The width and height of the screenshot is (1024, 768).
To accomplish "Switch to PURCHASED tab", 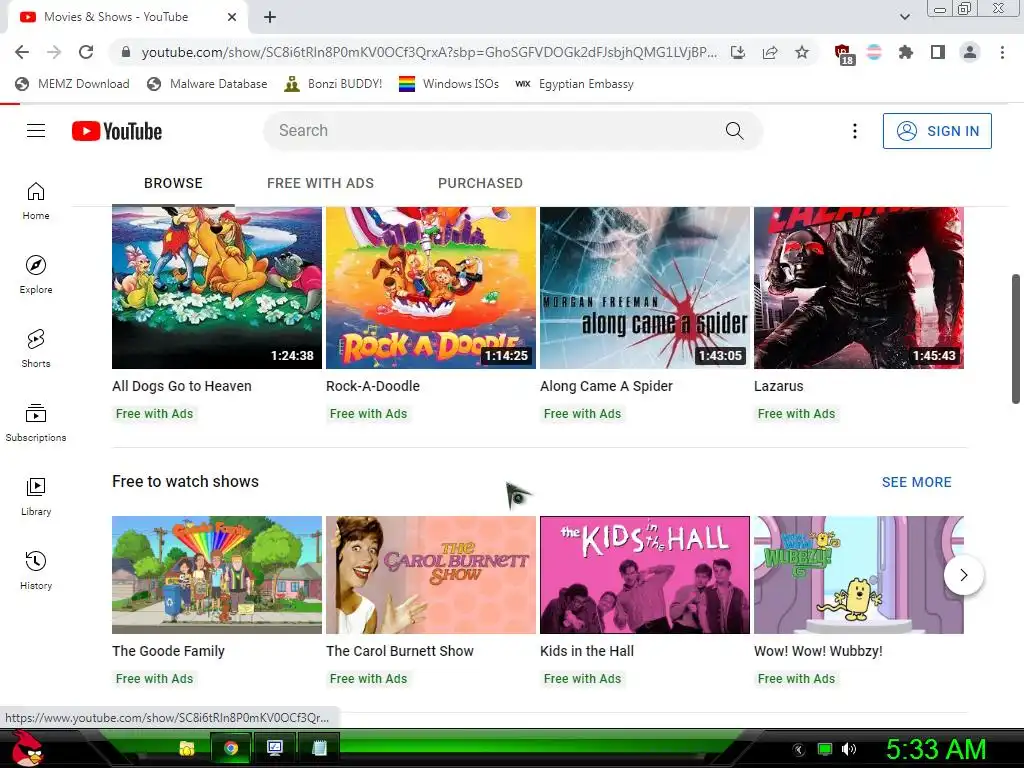I will pos(480,184).
